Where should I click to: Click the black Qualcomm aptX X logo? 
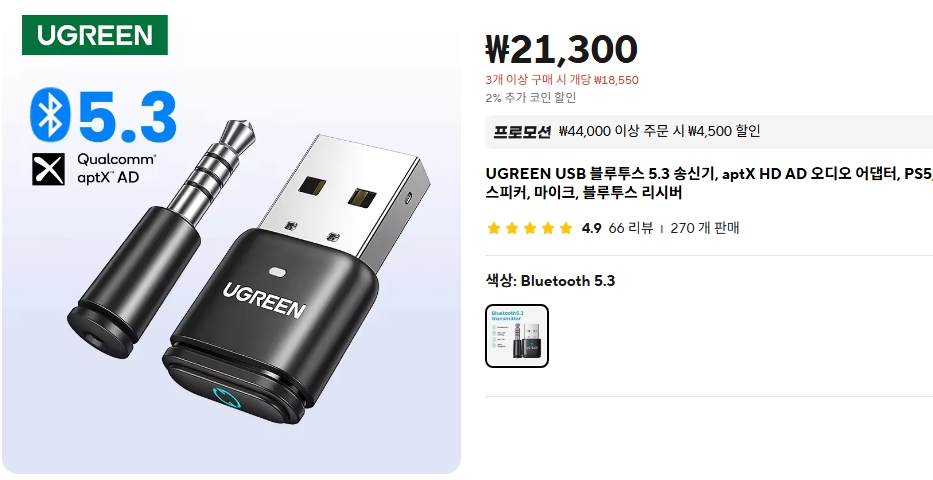tap(48, 169)
